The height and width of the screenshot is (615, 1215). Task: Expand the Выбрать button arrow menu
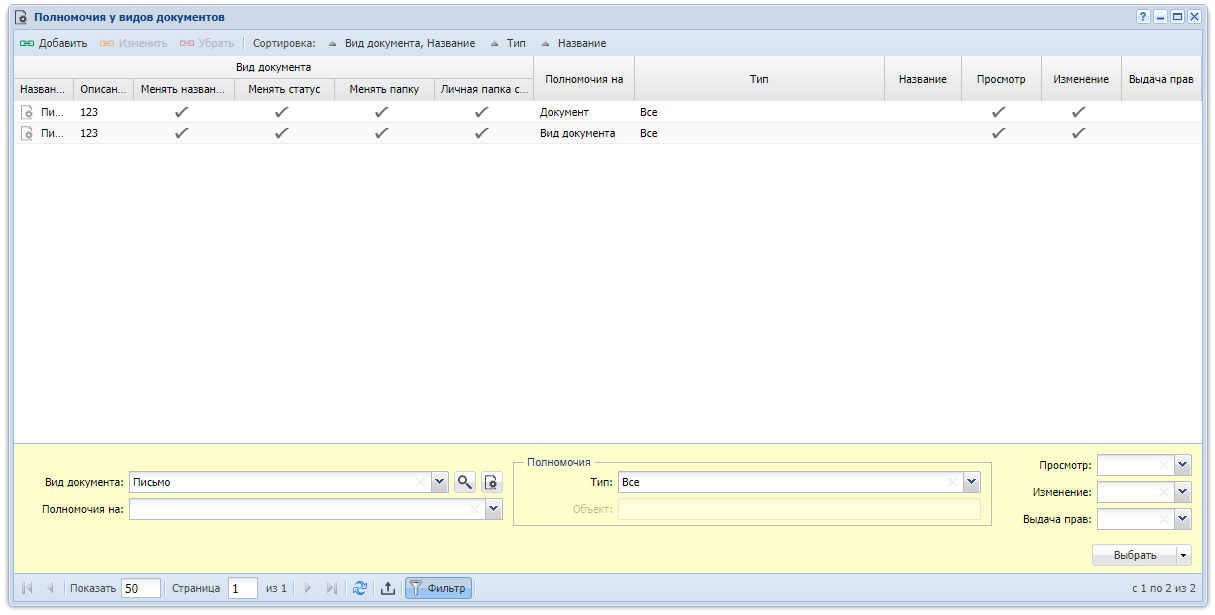coord(1185,555)
